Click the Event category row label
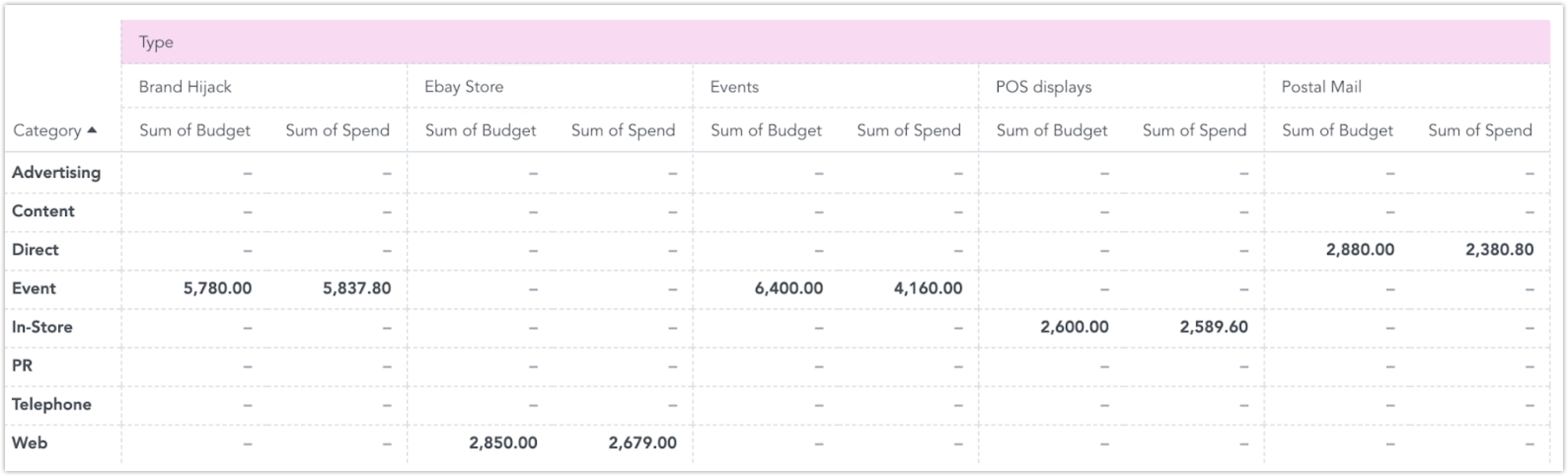1568x476 pixels. [34, 288]
